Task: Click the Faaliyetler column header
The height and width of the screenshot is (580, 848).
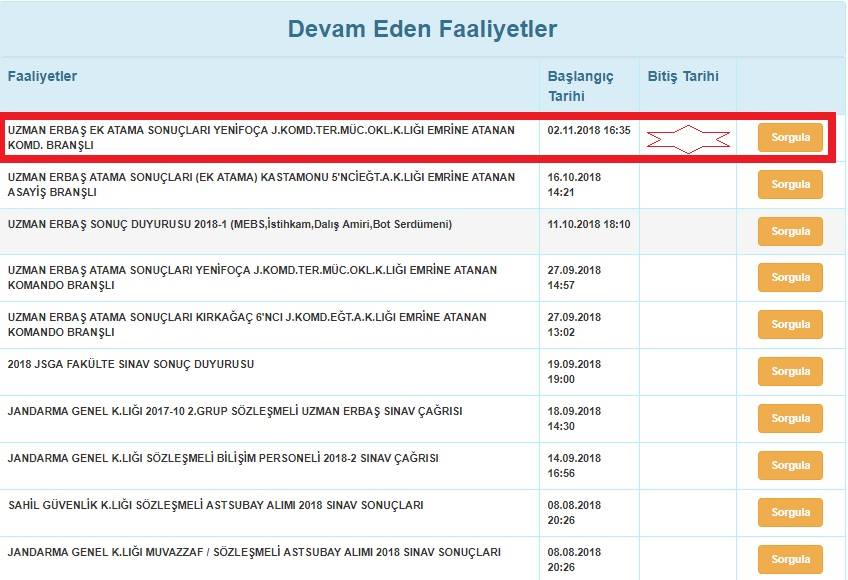Action: click(x=42, y=76)
